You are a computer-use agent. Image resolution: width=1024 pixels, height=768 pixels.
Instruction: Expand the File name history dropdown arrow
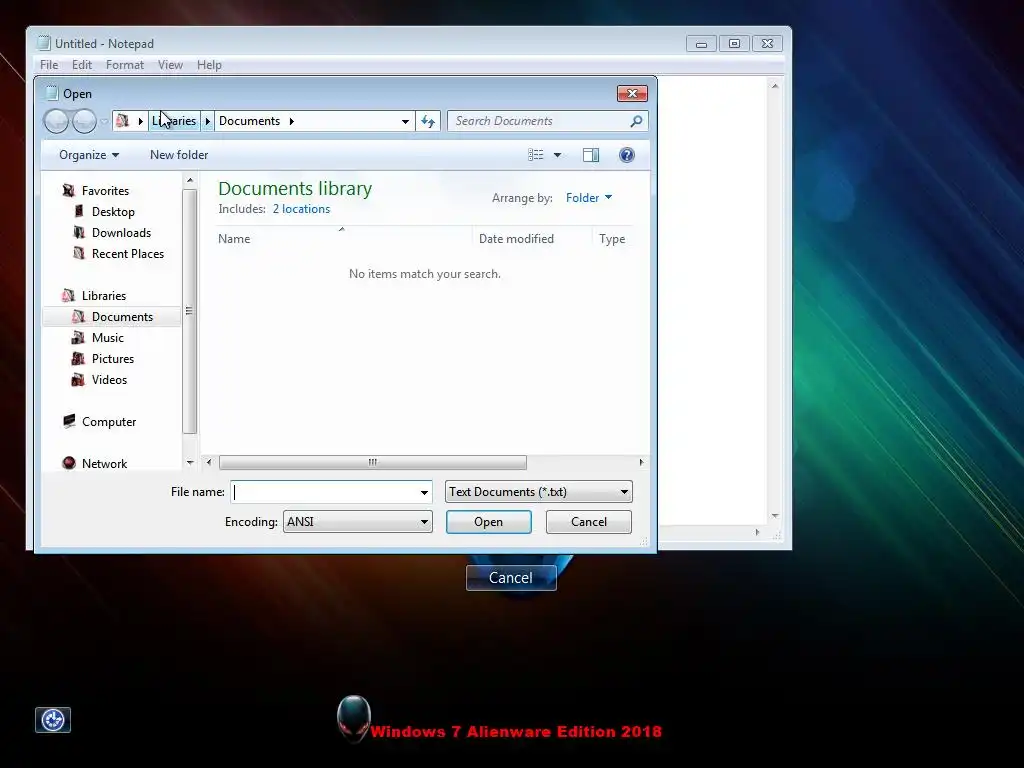coord(424,492)
